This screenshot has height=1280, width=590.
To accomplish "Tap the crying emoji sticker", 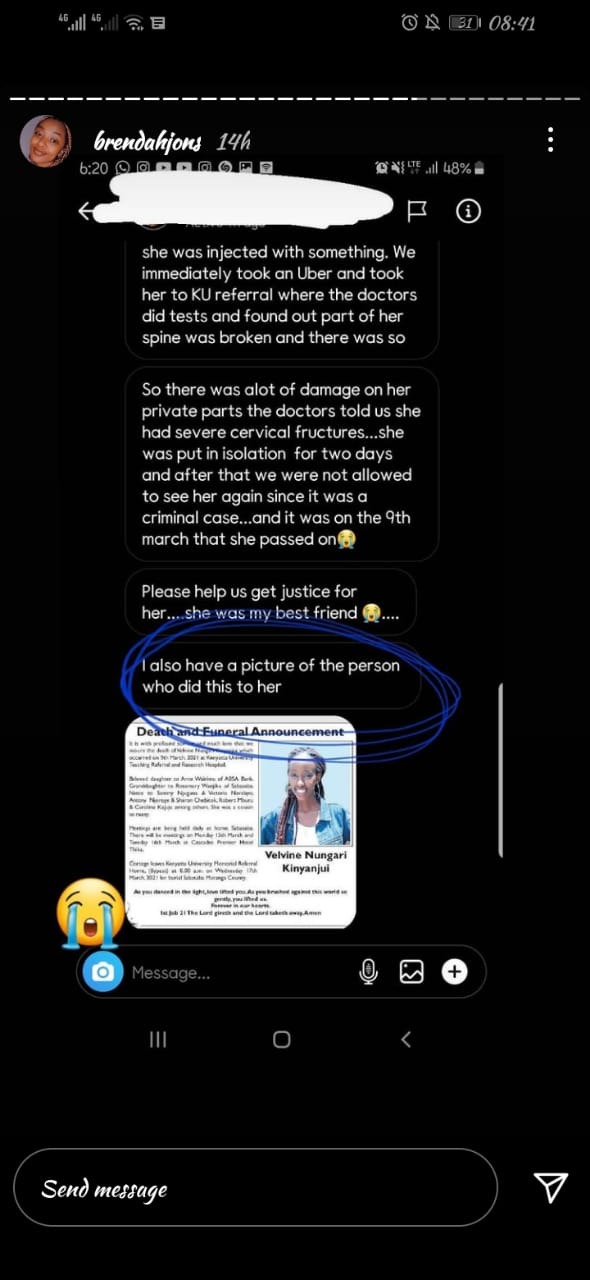I will tap(92, 912).
